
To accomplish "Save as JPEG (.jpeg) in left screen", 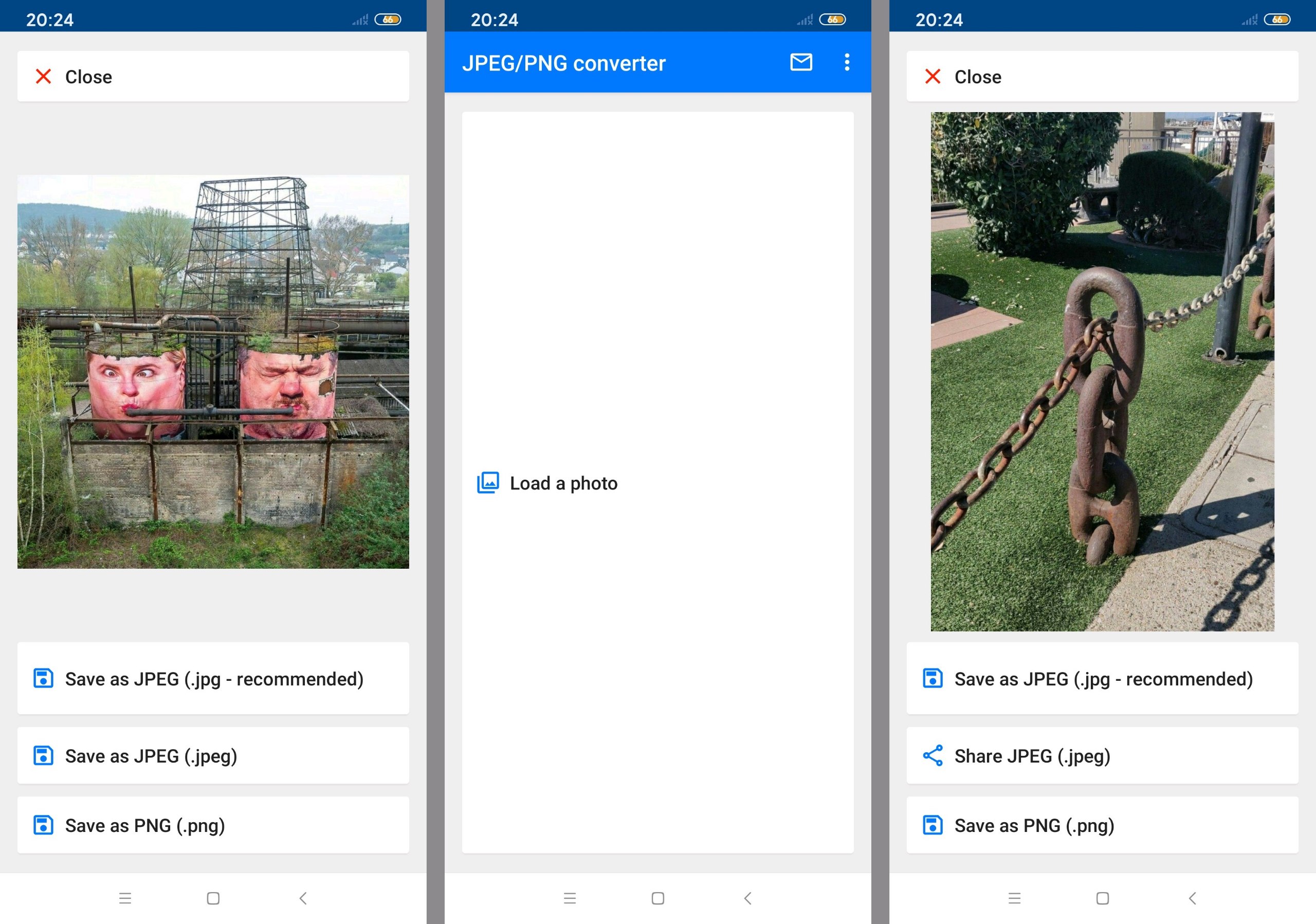I will (213, 755).
